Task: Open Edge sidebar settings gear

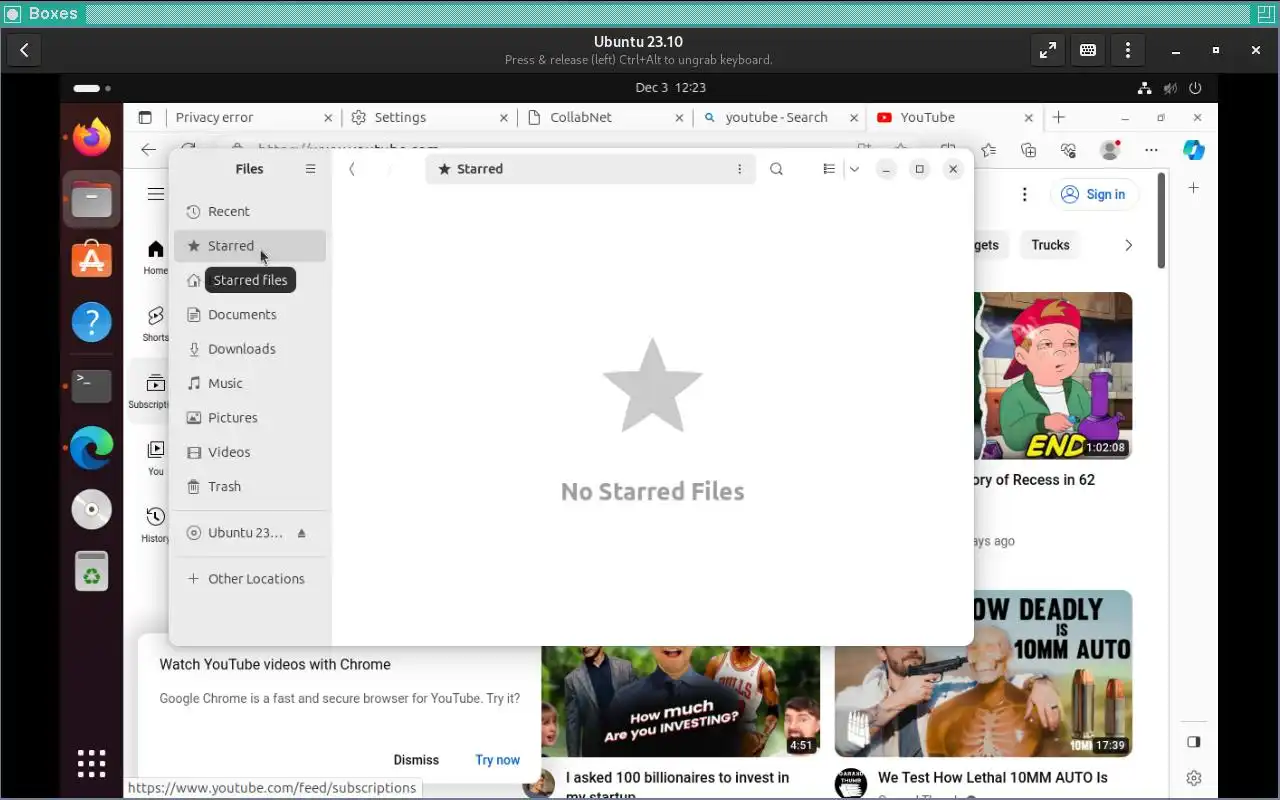Action: point(1193,778)
